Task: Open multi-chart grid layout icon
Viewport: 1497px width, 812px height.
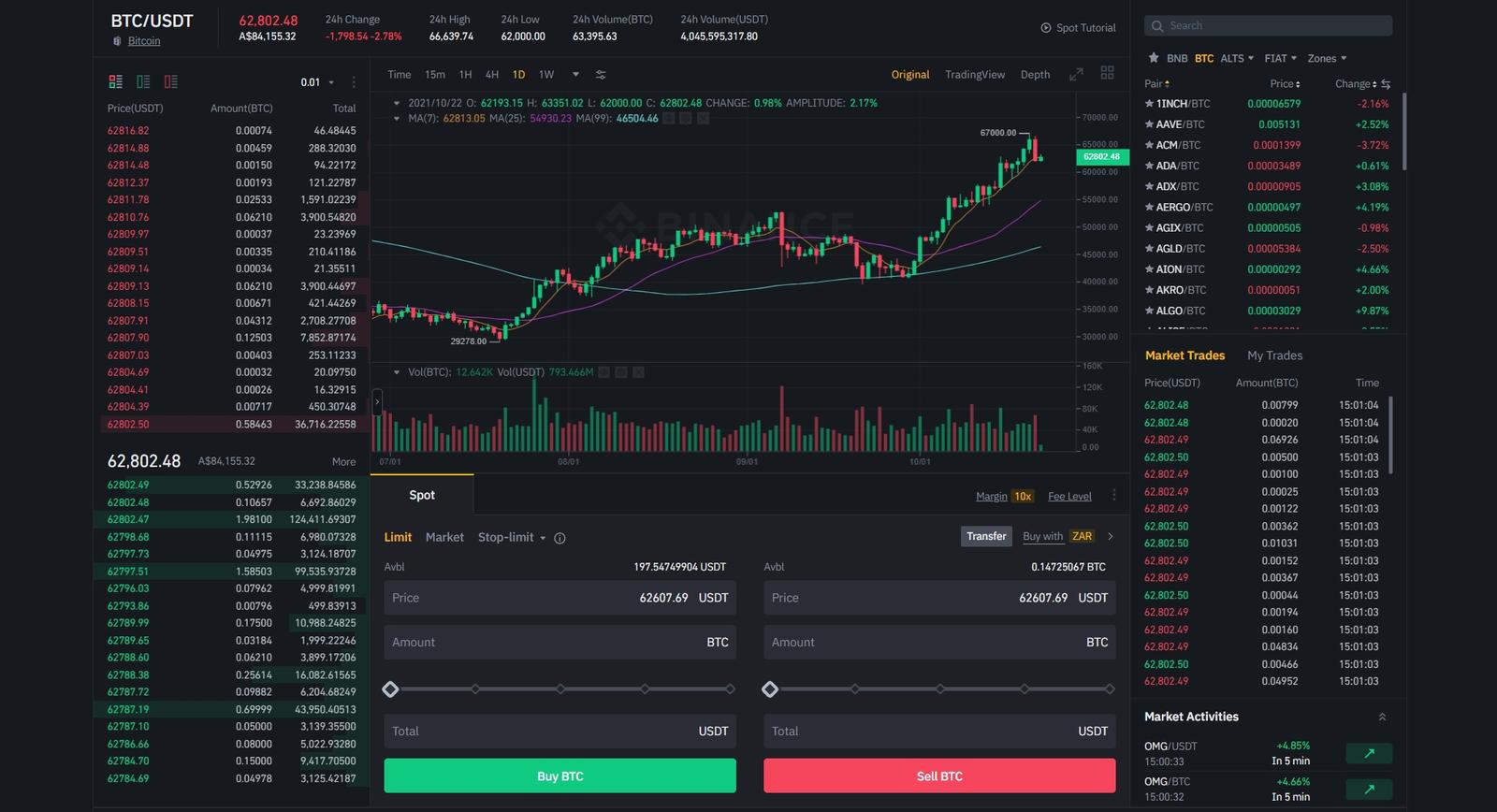Action: click(x=1107, y=73)
